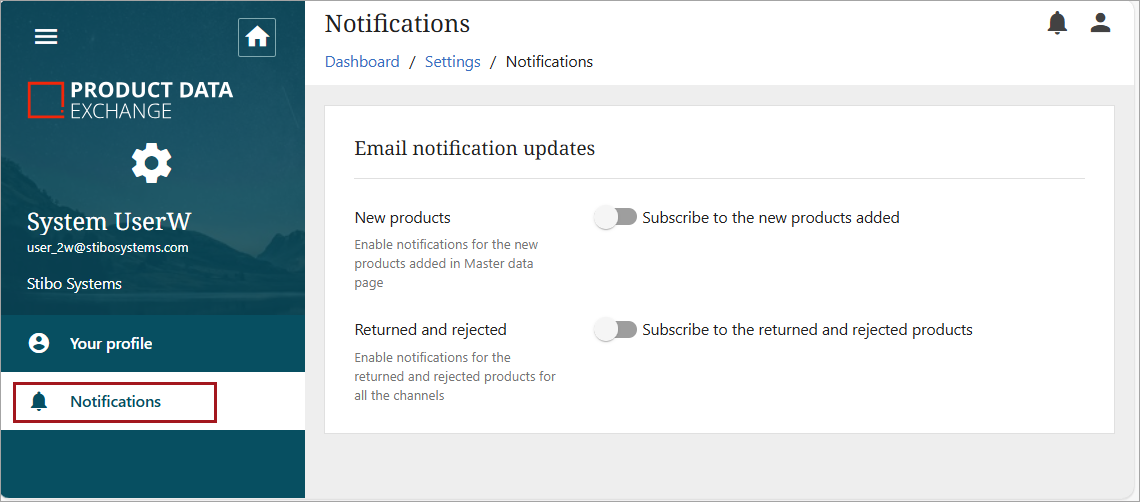Toggle returned and rejected products subscription
This screenshot has width=1140, height=502.
point(615,329)
